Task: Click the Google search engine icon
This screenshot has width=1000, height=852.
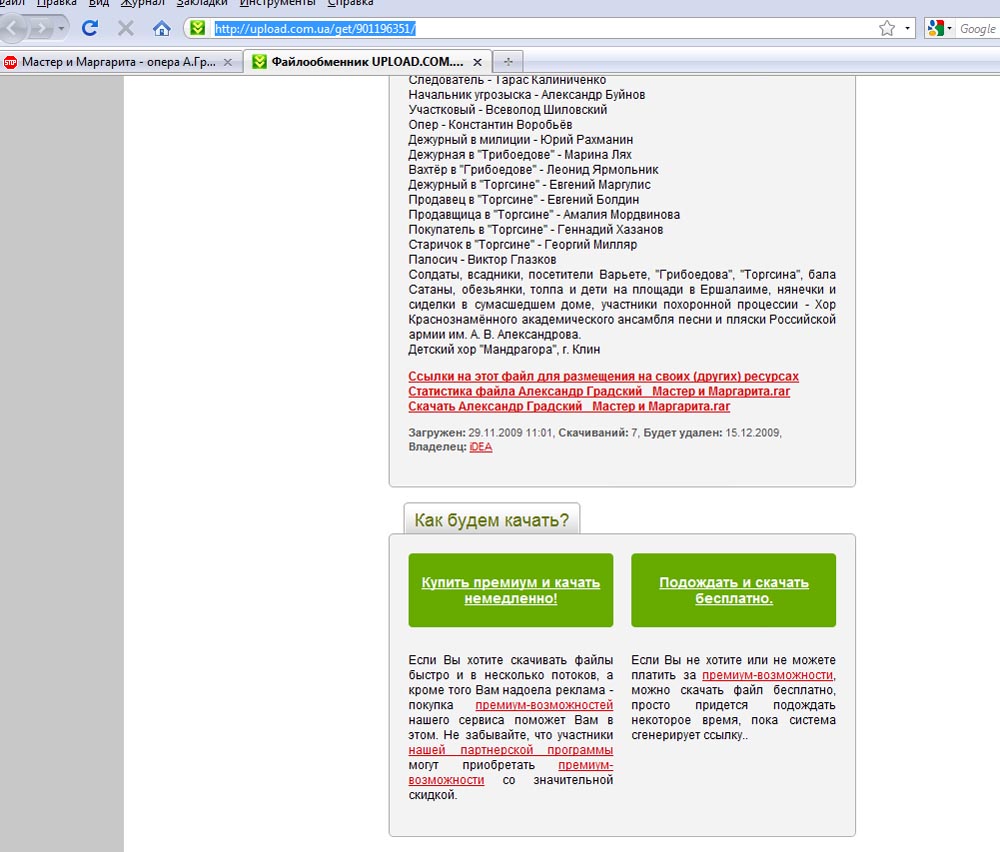Action: point(936,28)
